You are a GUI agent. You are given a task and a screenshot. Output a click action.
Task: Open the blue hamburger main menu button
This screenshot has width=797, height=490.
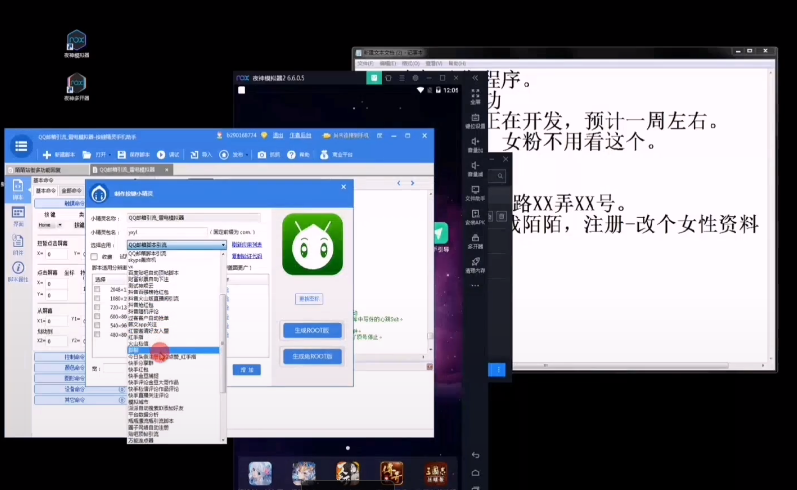[21, 146]
